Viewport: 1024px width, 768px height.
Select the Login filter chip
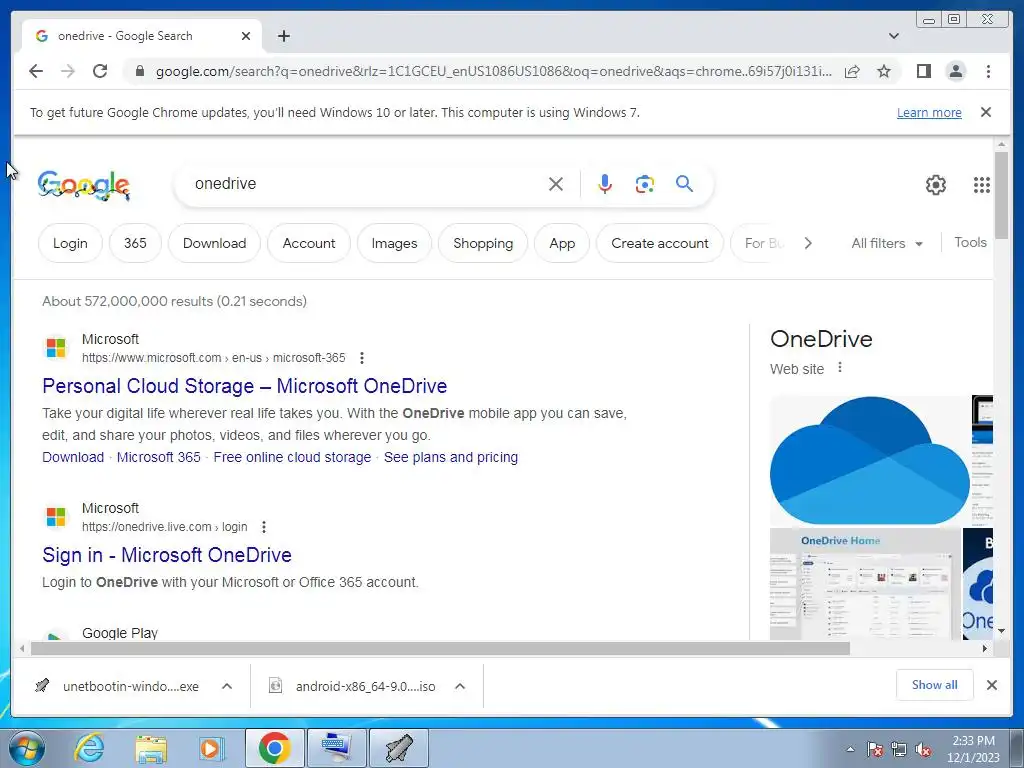70,243
